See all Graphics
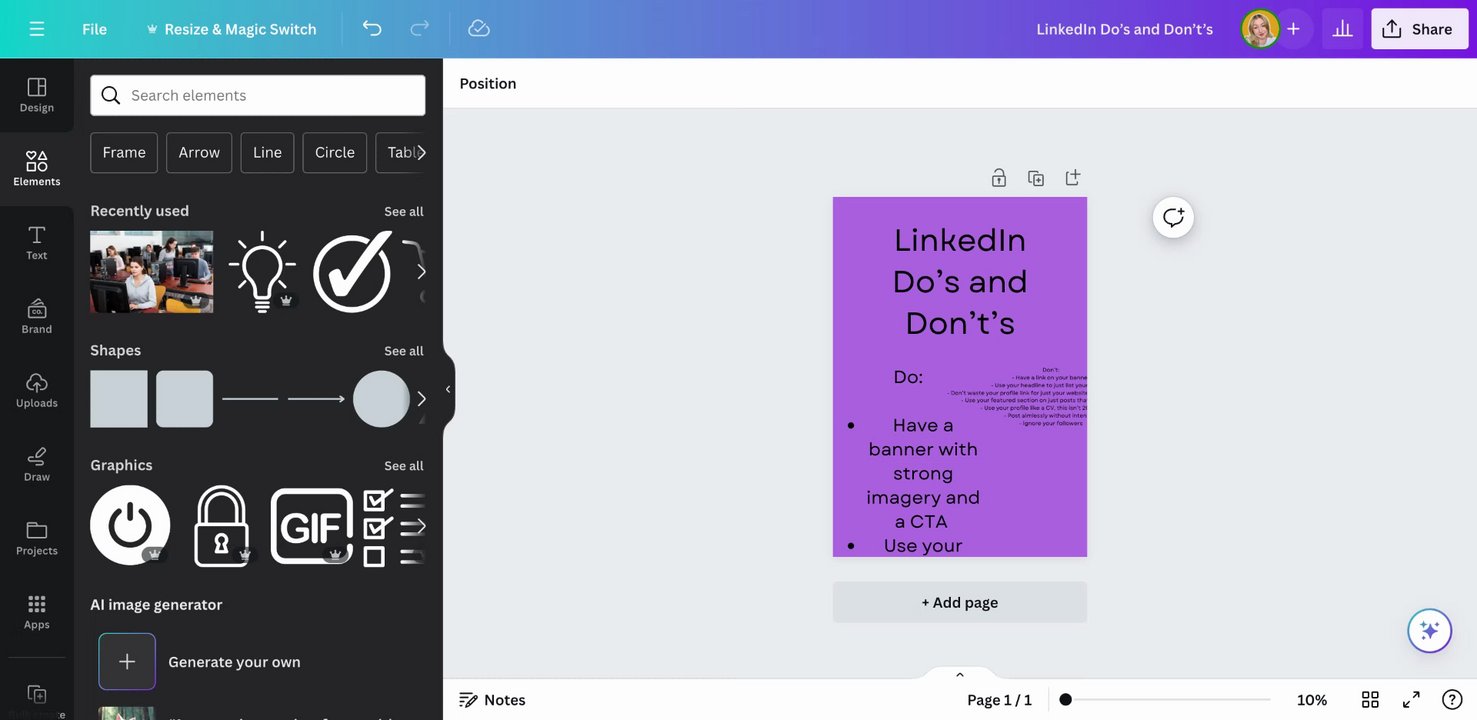The height and width of the screenshot is (720, 1477). (404, 466)
